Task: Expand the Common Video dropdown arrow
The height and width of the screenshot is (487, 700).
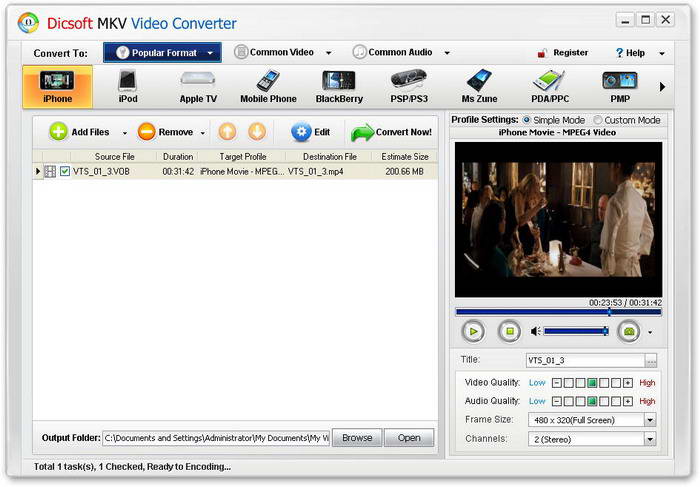Action: (329, 53)
